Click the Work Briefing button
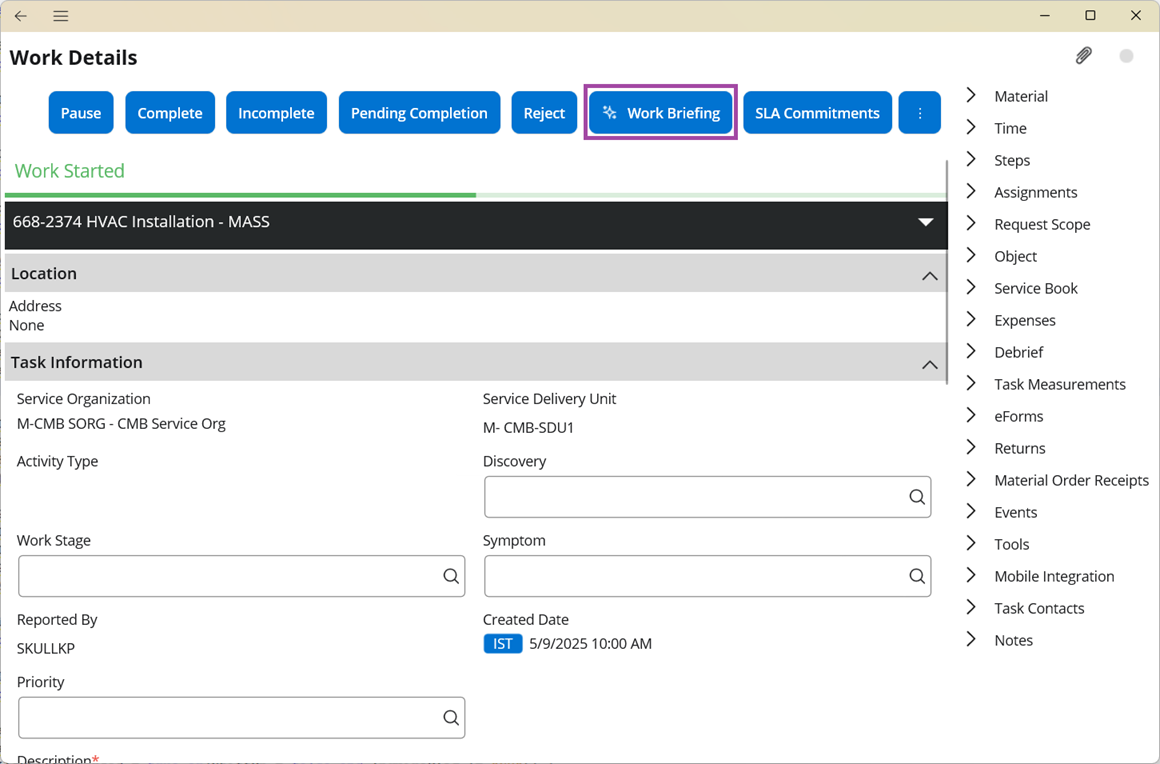The width and height of the screenshot is (1160, 764). pos(661,113)
